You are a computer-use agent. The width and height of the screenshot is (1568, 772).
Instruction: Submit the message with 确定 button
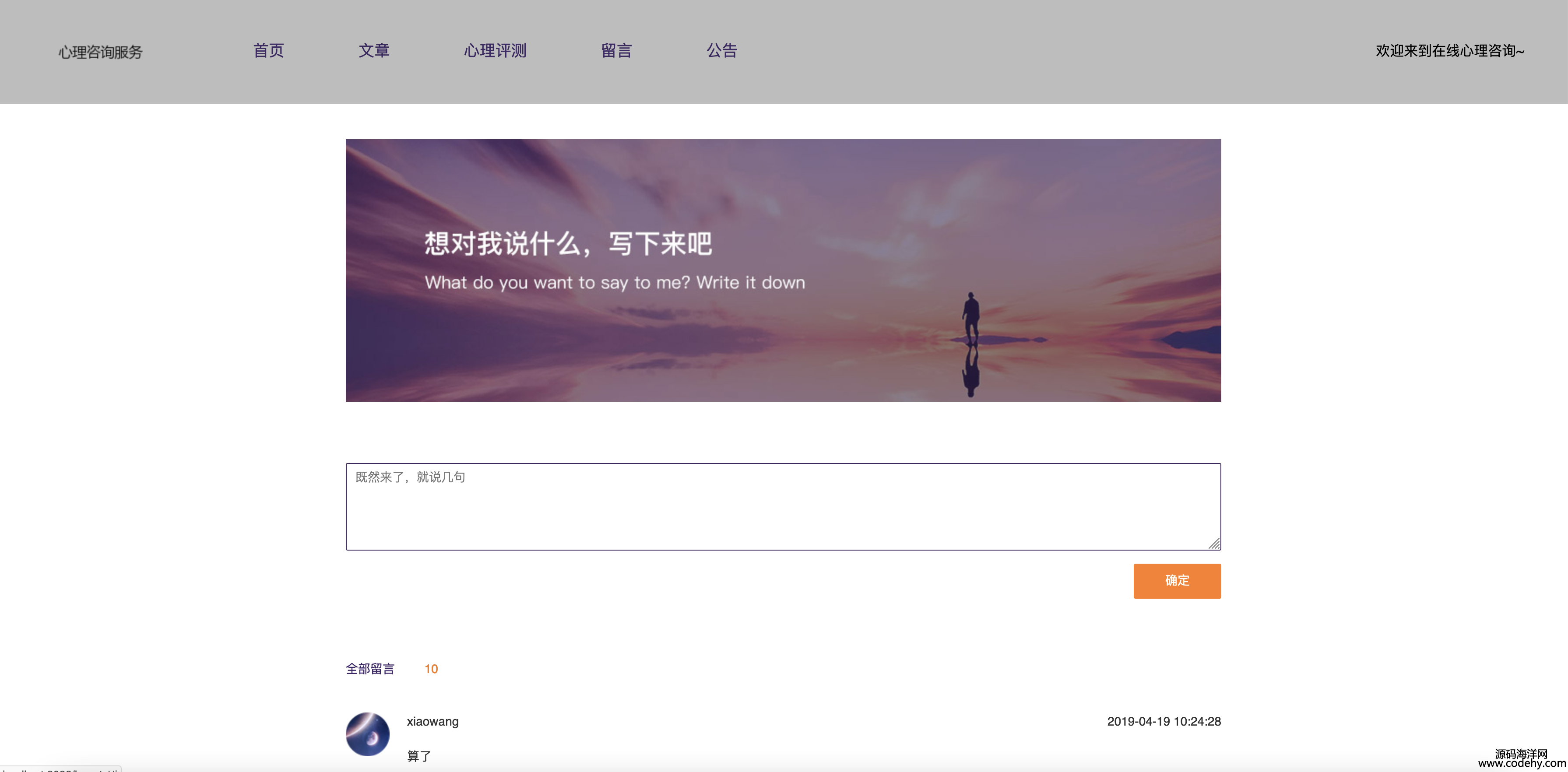click(x=1177, y=580)
